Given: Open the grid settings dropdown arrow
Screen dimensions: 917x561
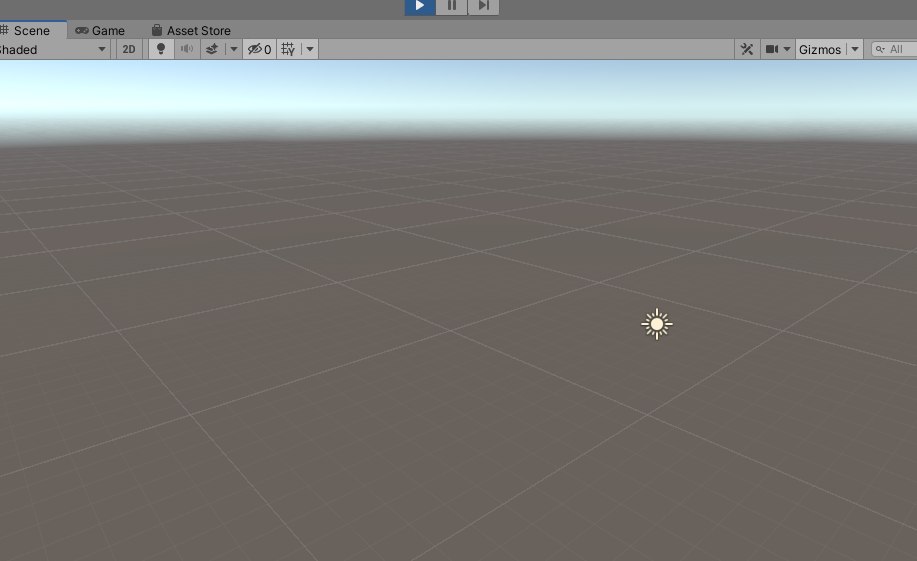Looking at the screenshot, I should point(310,50).
